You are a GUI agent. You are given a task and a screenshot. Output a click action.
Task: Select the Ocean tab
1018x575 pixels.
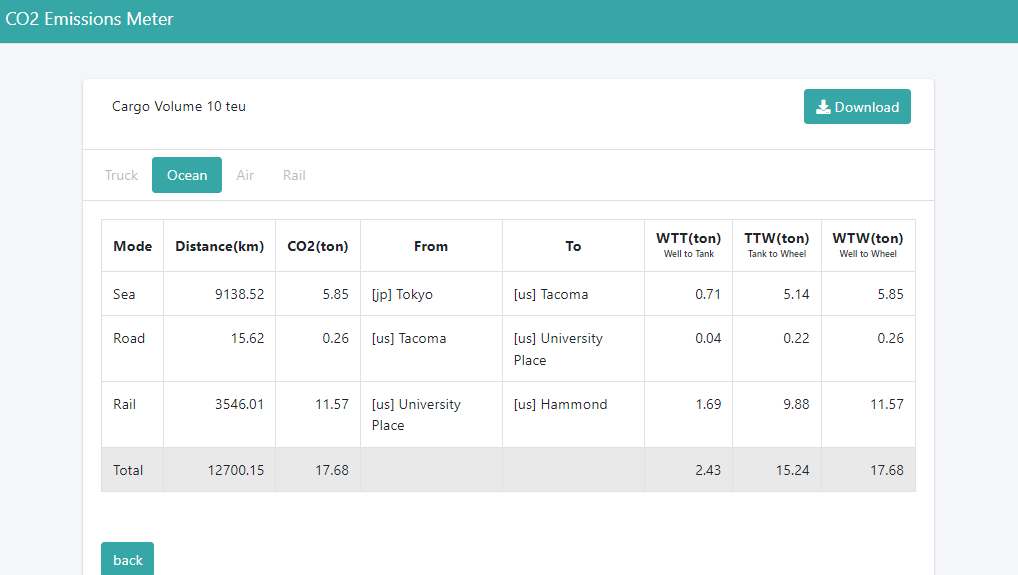click(x=187, y=175)
